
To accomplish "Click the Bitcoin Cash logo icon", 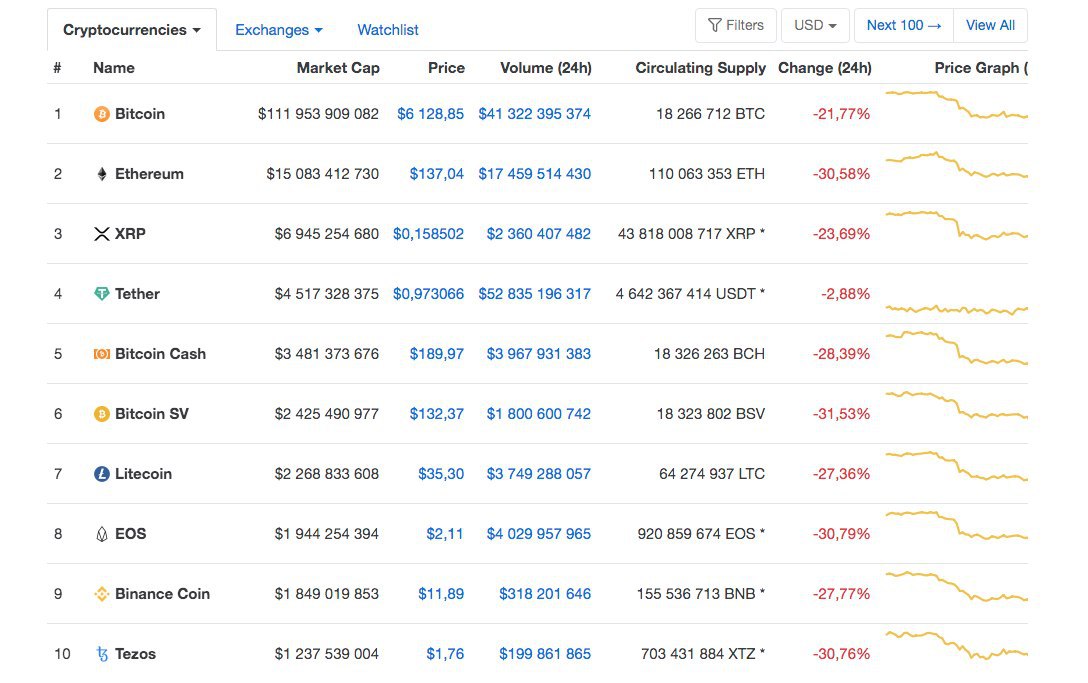I will point(101,354).
